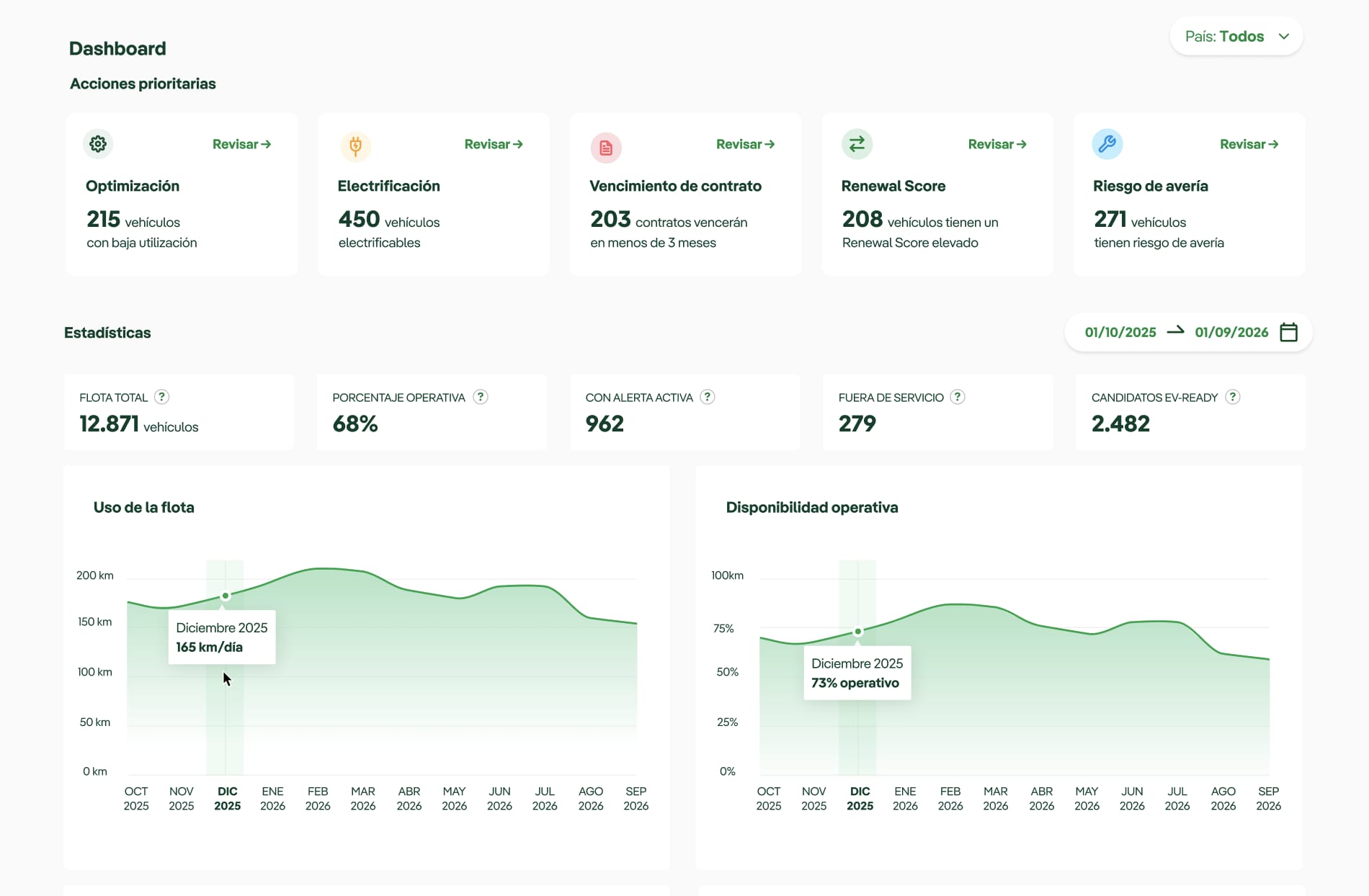Click the Riesgo de avería wrench icon
Screen dimensions: 1369x896
pos(1107,144)
